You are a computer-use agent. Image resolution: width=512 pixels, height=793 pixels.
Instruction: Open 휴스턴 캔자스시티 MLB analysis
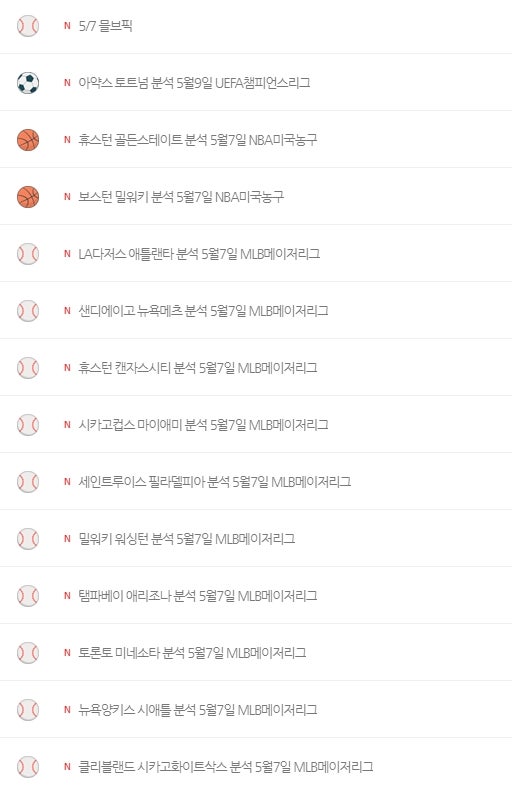[x=197, y=368]
